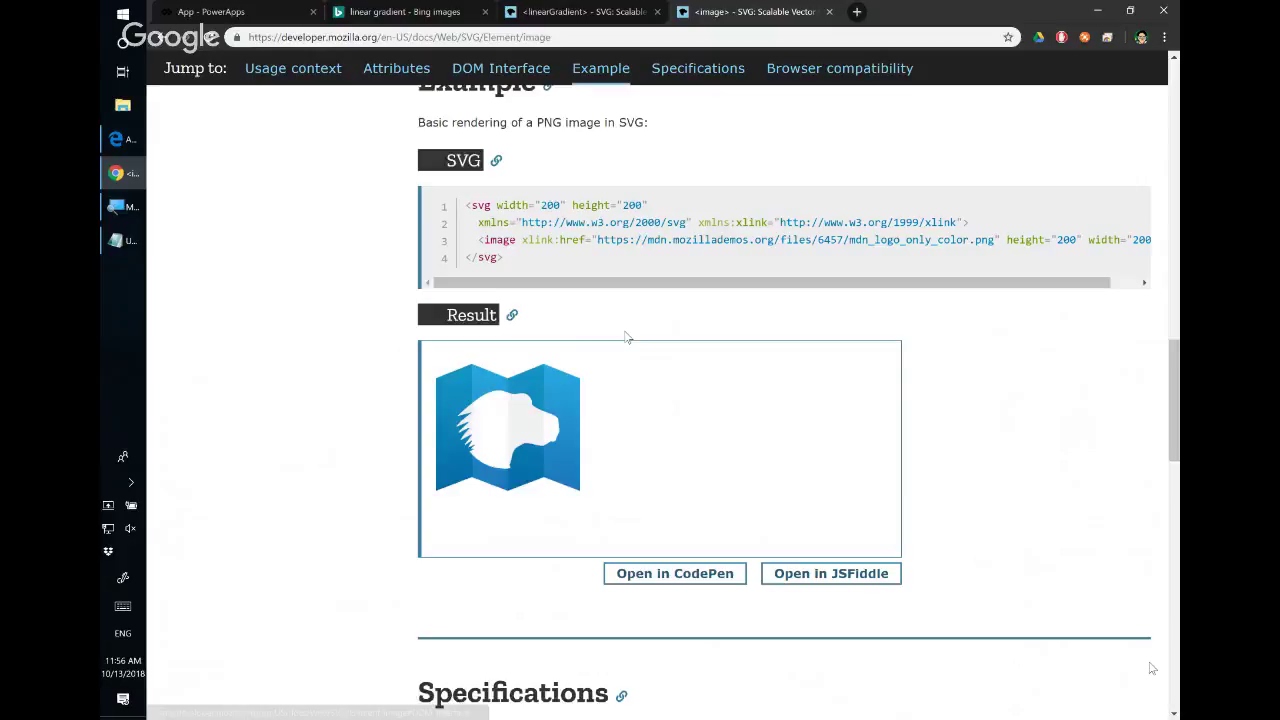This screenshot has height=720, width=1280.
Task: Open the Windows Ink Workspace pen icon
Action: coord(123,578)
